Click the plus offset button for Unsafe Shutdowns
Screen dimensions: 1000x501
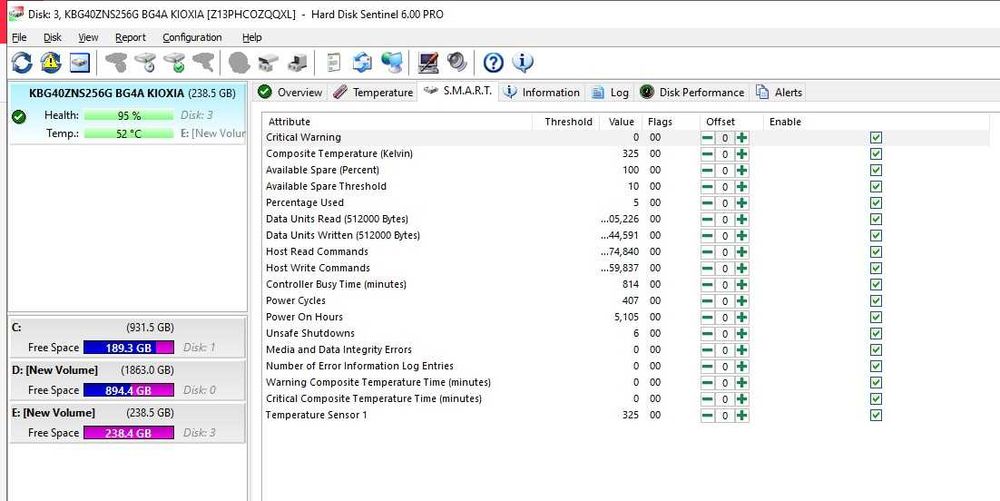coord(742,333)
